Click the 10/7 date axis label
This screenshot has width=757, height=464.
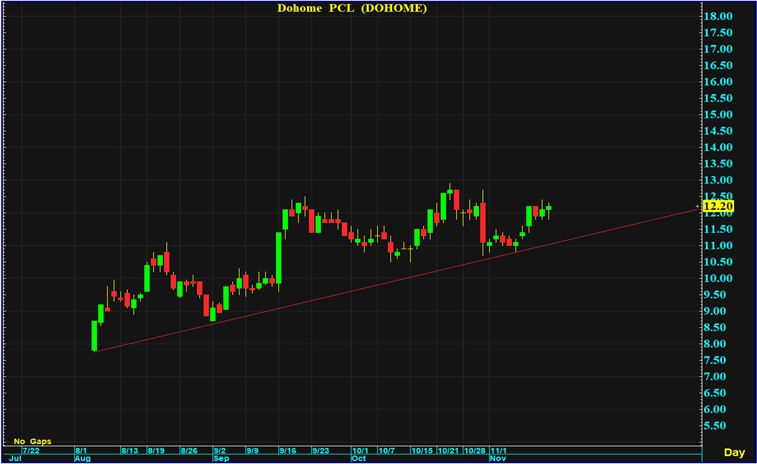(x=386, y=450)
